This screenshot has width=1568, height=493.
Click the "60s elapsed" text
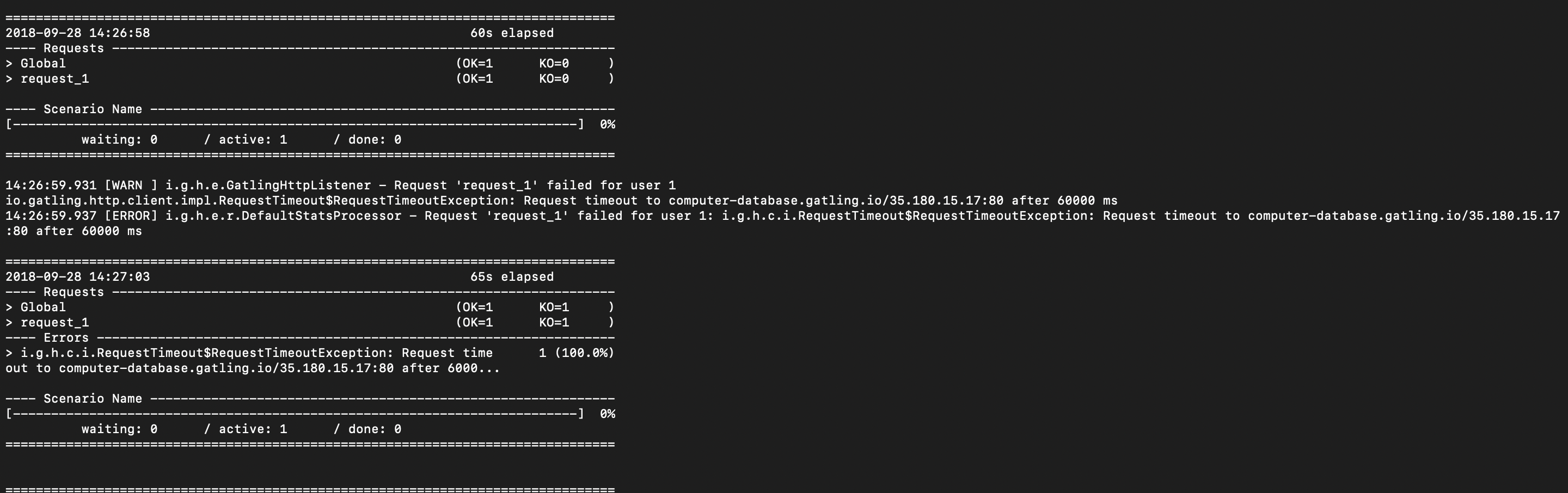point(512,33)
